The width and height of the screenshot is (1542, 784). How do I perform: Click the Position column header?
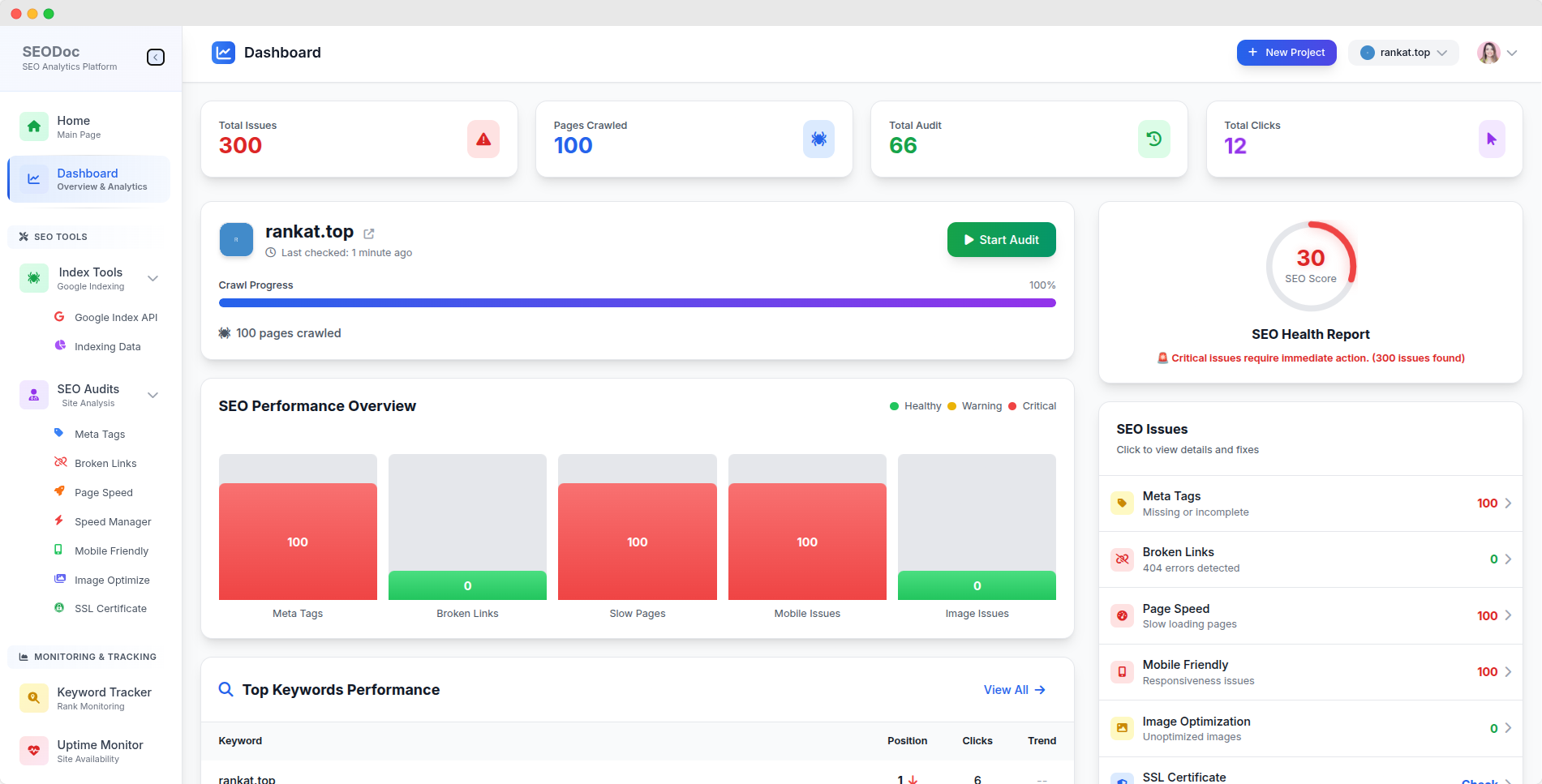point(907,741)
